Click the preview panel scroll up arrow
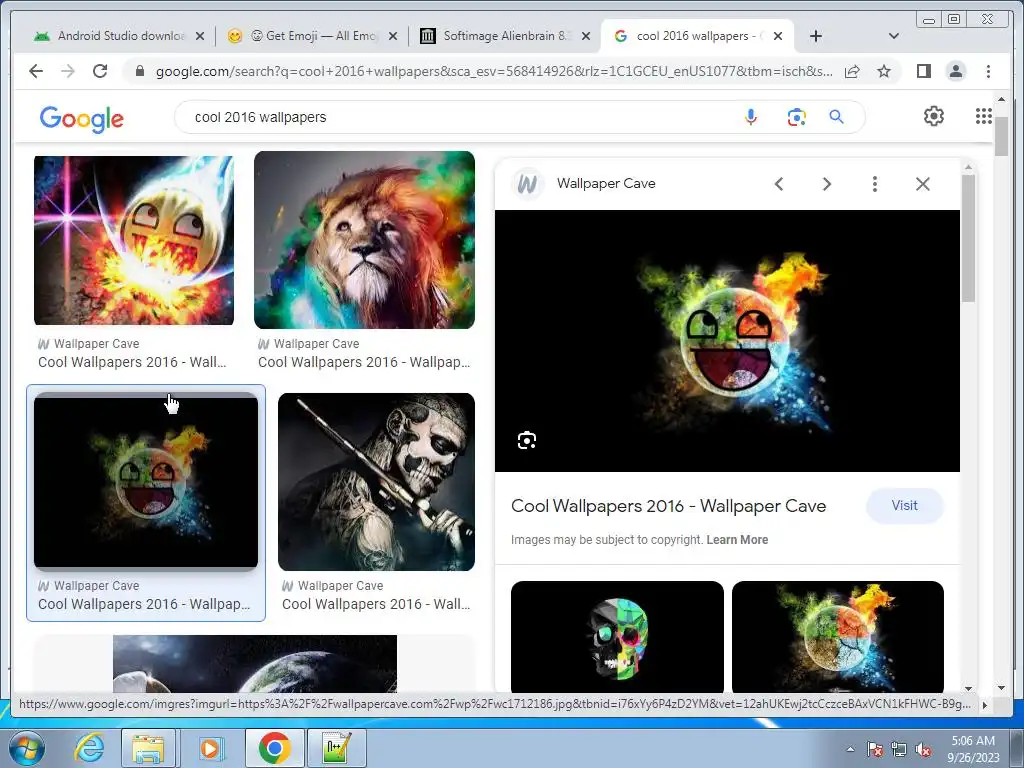The height and width of the screenshot is (768, 1024). 968,168
